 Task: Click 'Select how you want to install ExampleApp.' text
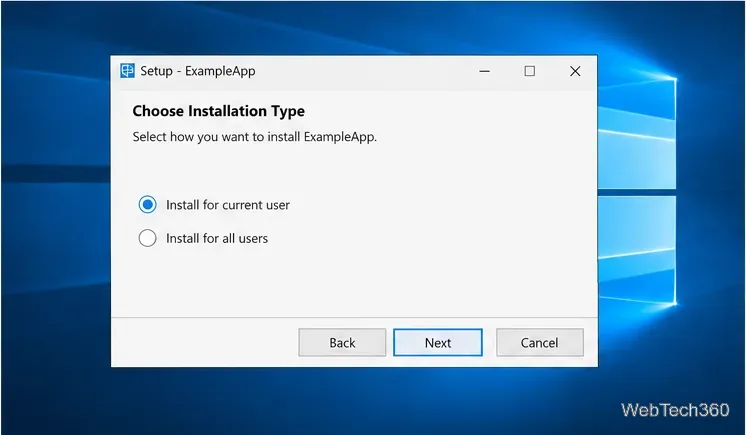click(255, 137)
